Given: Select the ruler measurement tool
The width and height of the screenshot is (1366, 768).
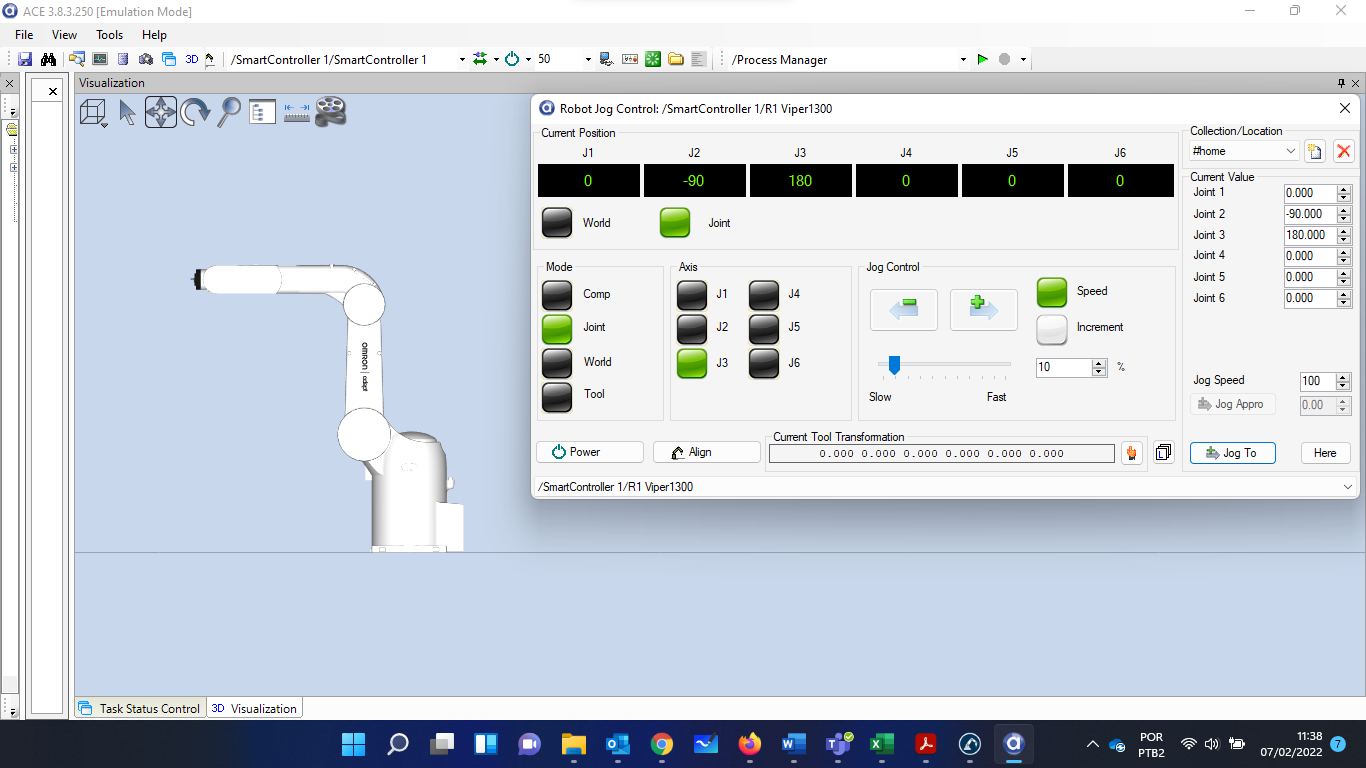Looking at the screenshot, I should point(297,111).
